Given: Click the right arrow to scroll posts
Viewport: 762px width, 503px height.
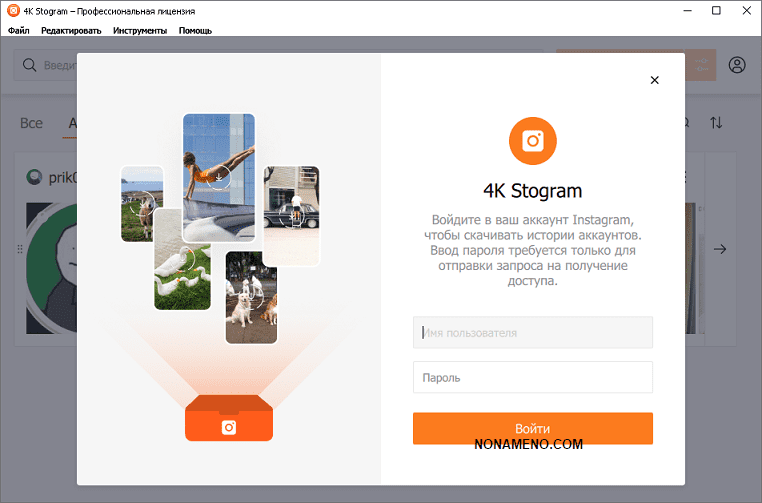Looking at the screenshot, I should click(x=719, y=249).
